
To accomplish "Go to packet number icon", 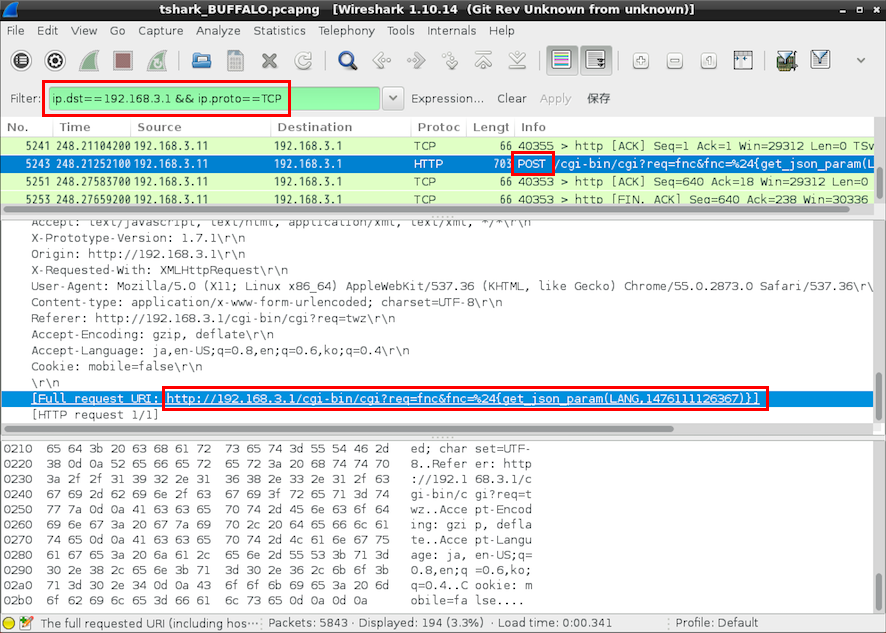I will click(450, 60).
